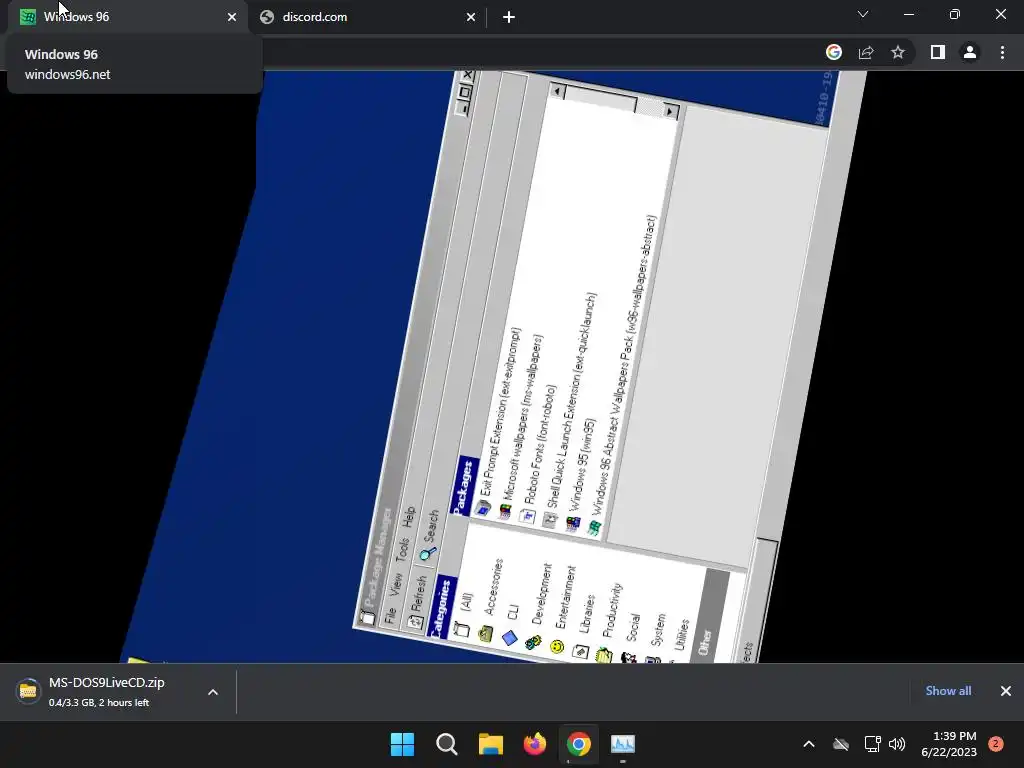This screenshot has height=768, width=1024.
Task: Click the packages list scrollbar thumb
Action: (600, 99)
